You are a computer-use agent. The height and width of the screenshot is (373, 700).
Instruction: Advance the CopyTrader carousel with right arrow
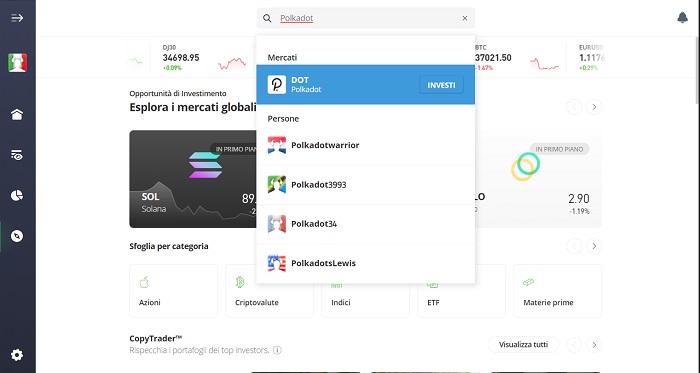594,345
